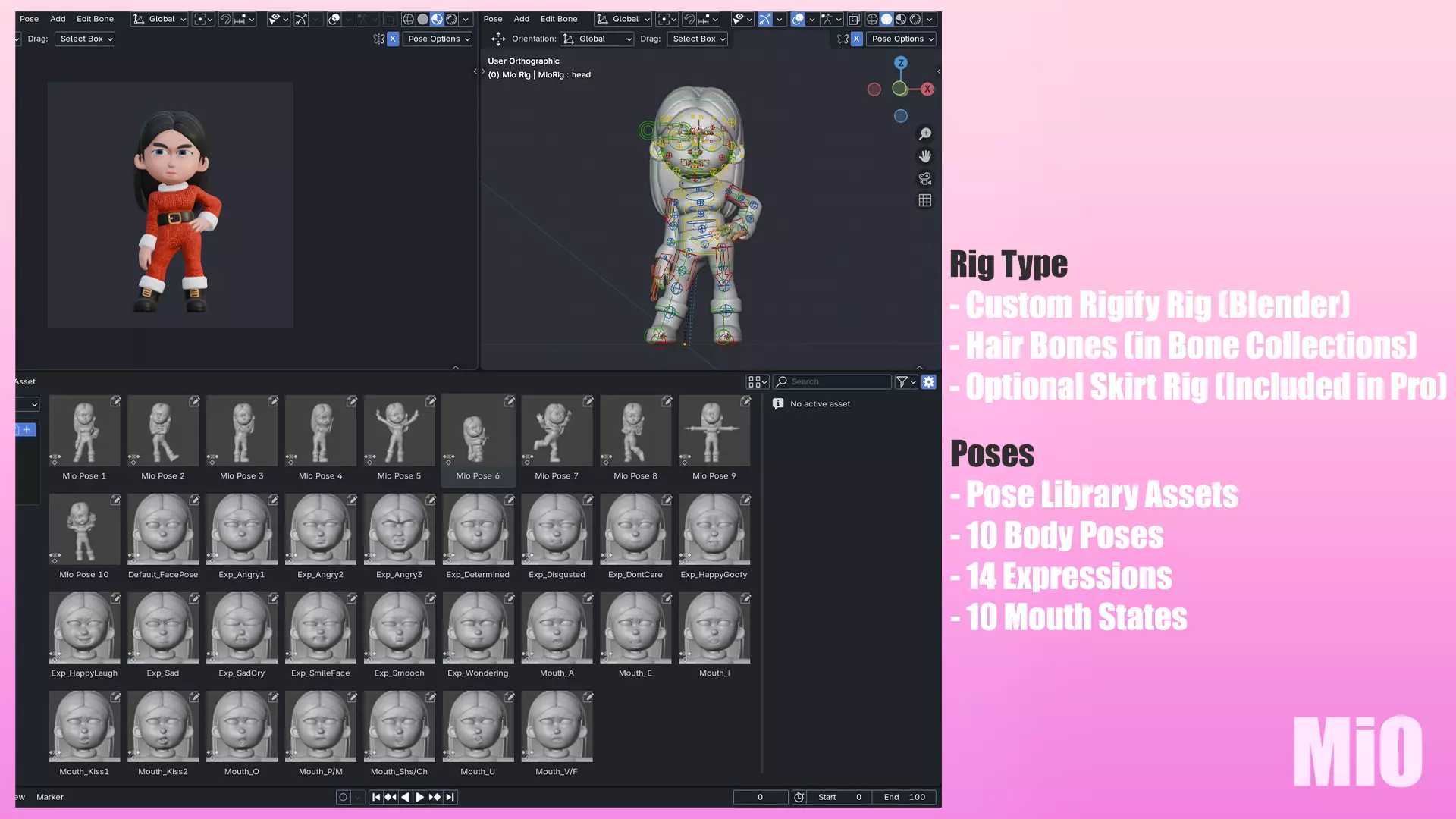Click snap magnet icon in left viewport

click(x=225, y=19)
